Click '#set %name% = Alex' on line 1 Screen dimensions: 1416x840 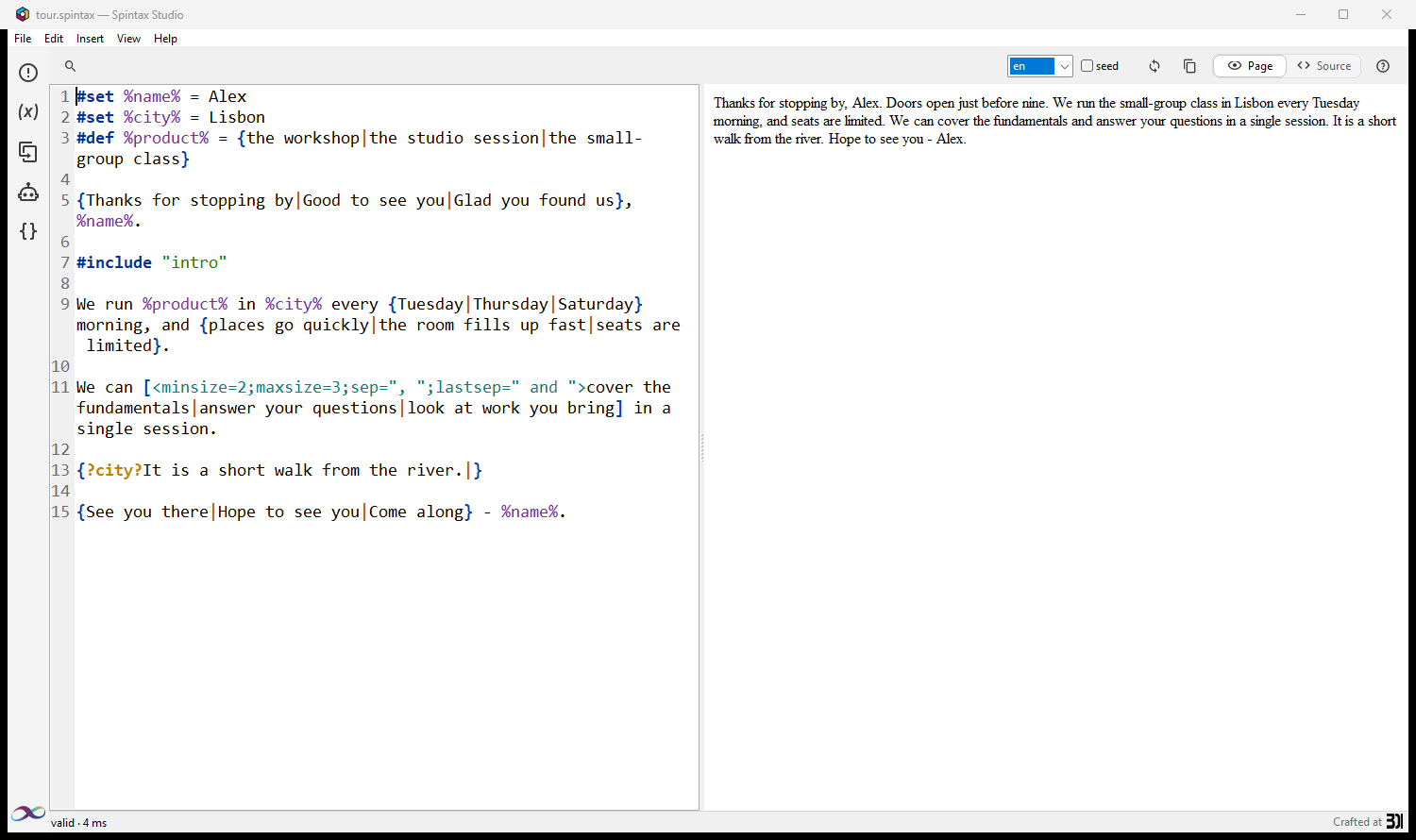[161, 96]
